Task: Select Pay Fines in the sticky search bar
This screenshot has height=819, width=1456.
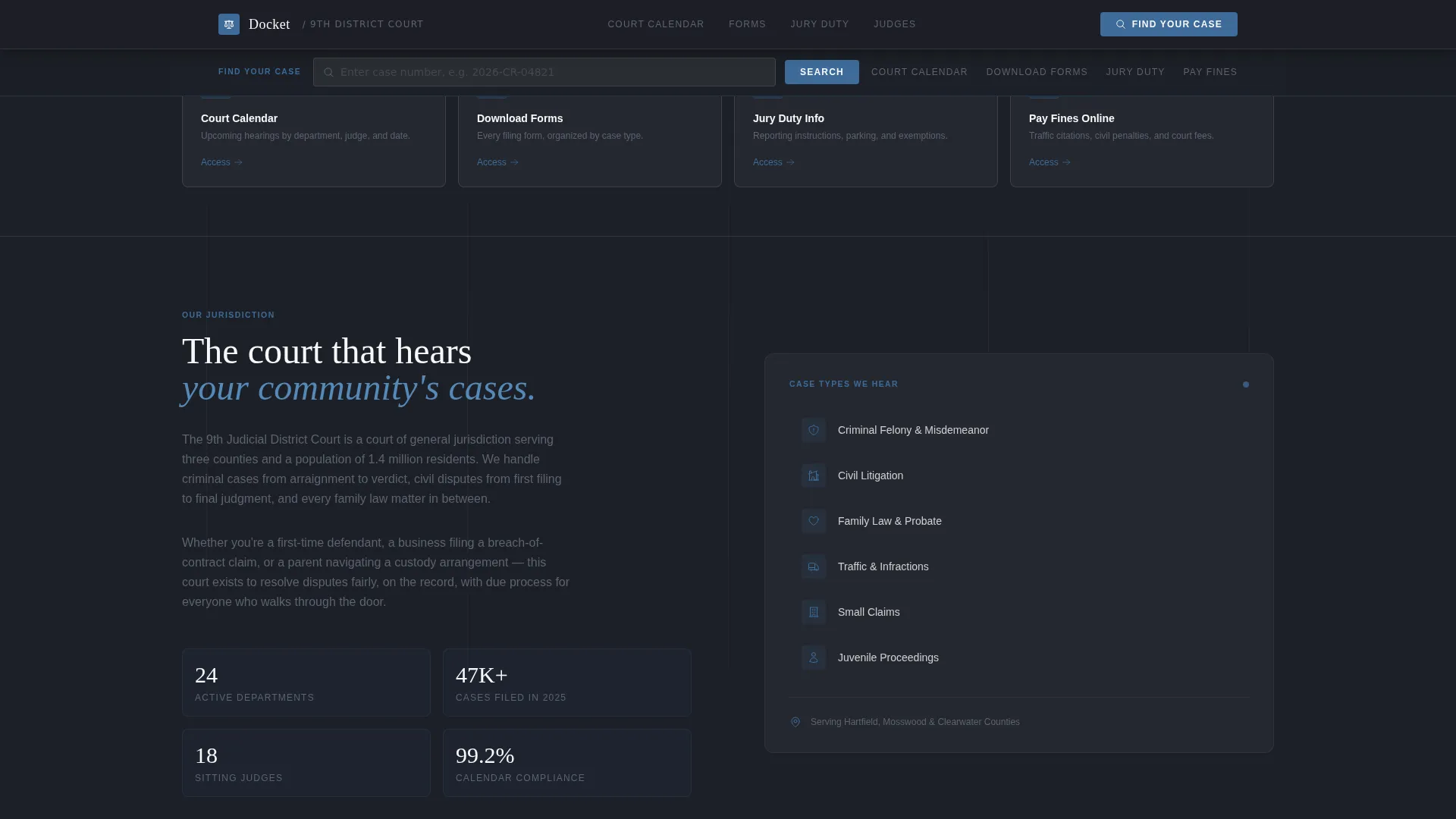Action: click(1210, 72)
